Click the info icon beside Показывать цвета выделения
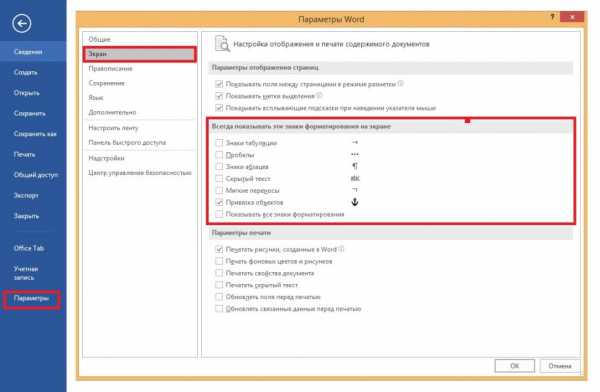This screenshot has width=600, height=392. coord(319,96)
